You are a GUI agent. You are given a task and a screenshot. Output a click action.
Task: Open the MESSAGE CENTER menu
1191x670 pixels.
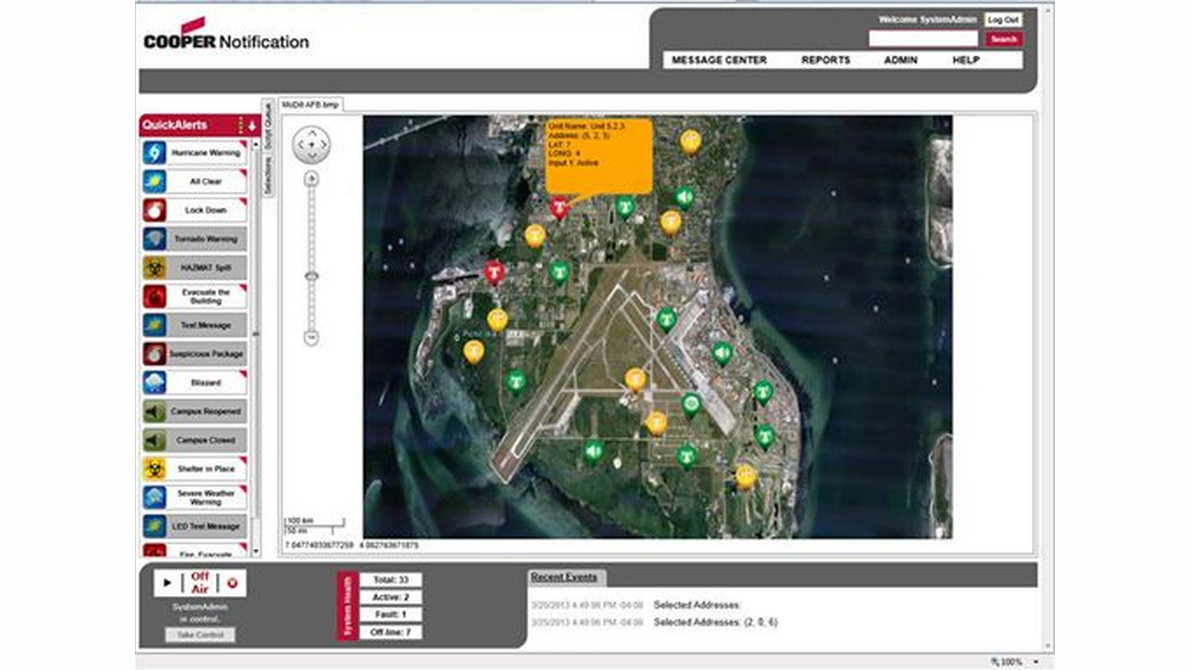point(719,60)
